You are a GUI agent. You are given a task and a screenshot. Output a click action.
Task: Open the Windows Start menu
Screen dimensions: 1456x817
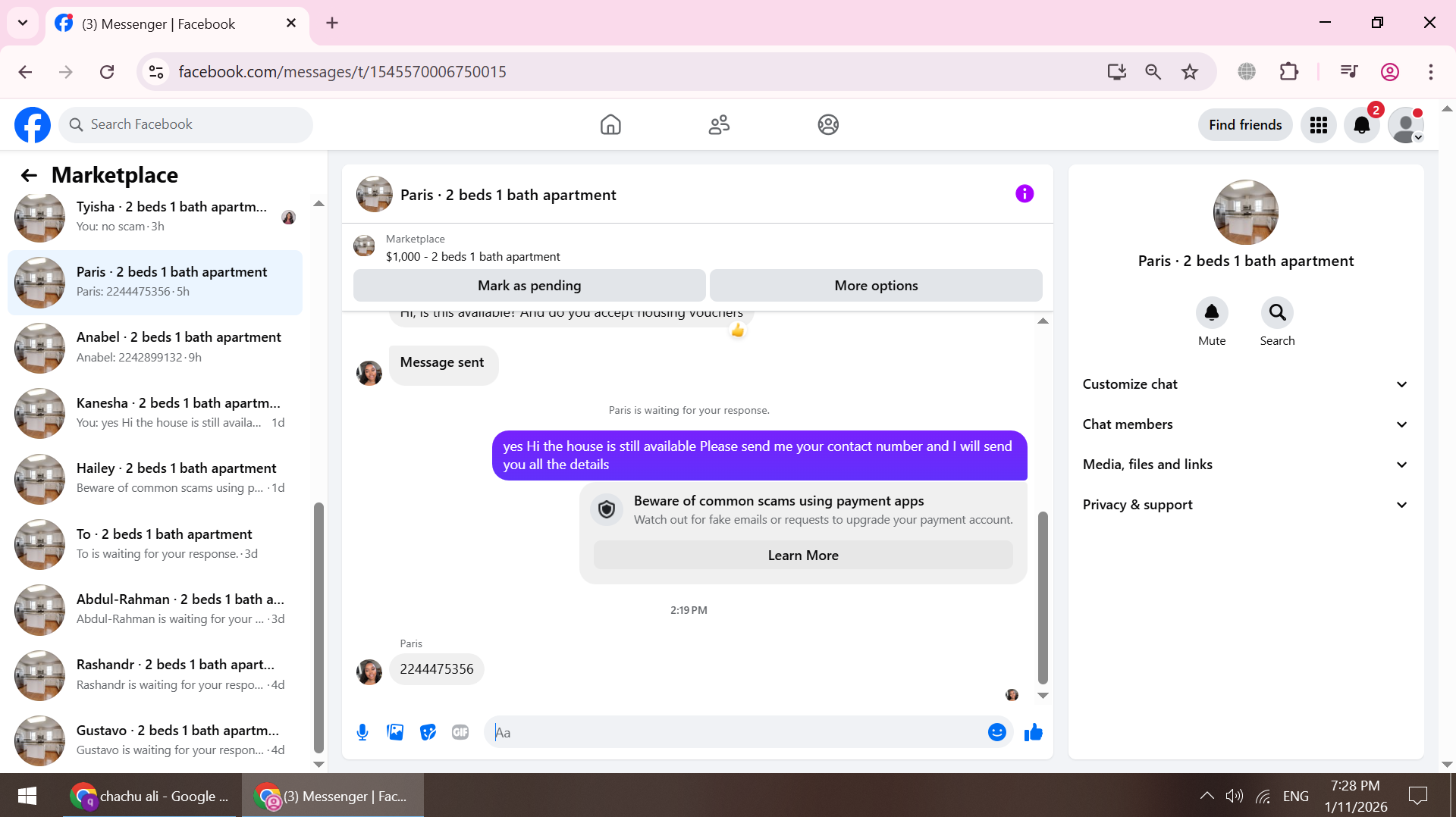(27, 796)
